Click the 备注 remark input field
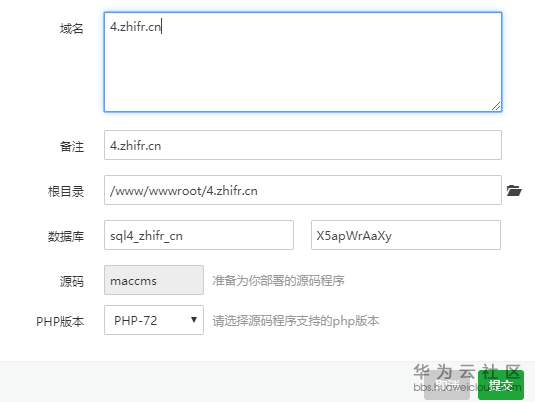The image size is (535, 402). pos(303,145)
